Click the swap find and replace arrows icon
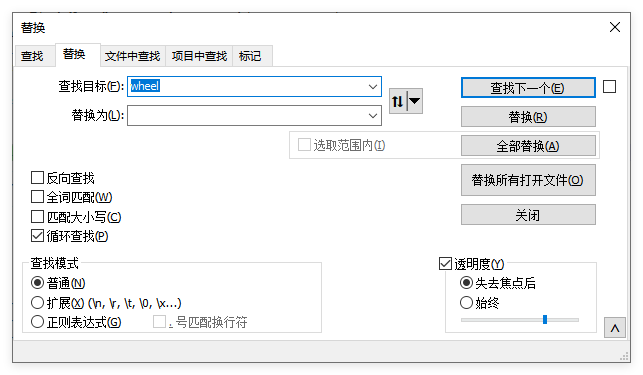Image resolution: width=643 pixels, height=375 pixels. point(397,101)
